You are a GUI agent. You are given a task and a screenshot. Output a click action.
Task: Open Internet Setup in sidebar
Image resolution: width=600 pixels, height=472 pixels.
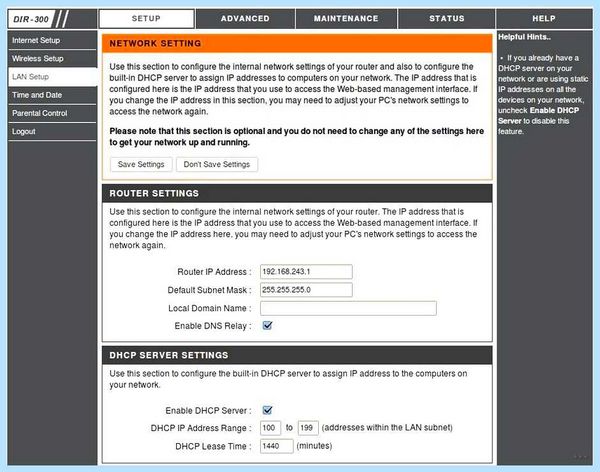(52, 40)
